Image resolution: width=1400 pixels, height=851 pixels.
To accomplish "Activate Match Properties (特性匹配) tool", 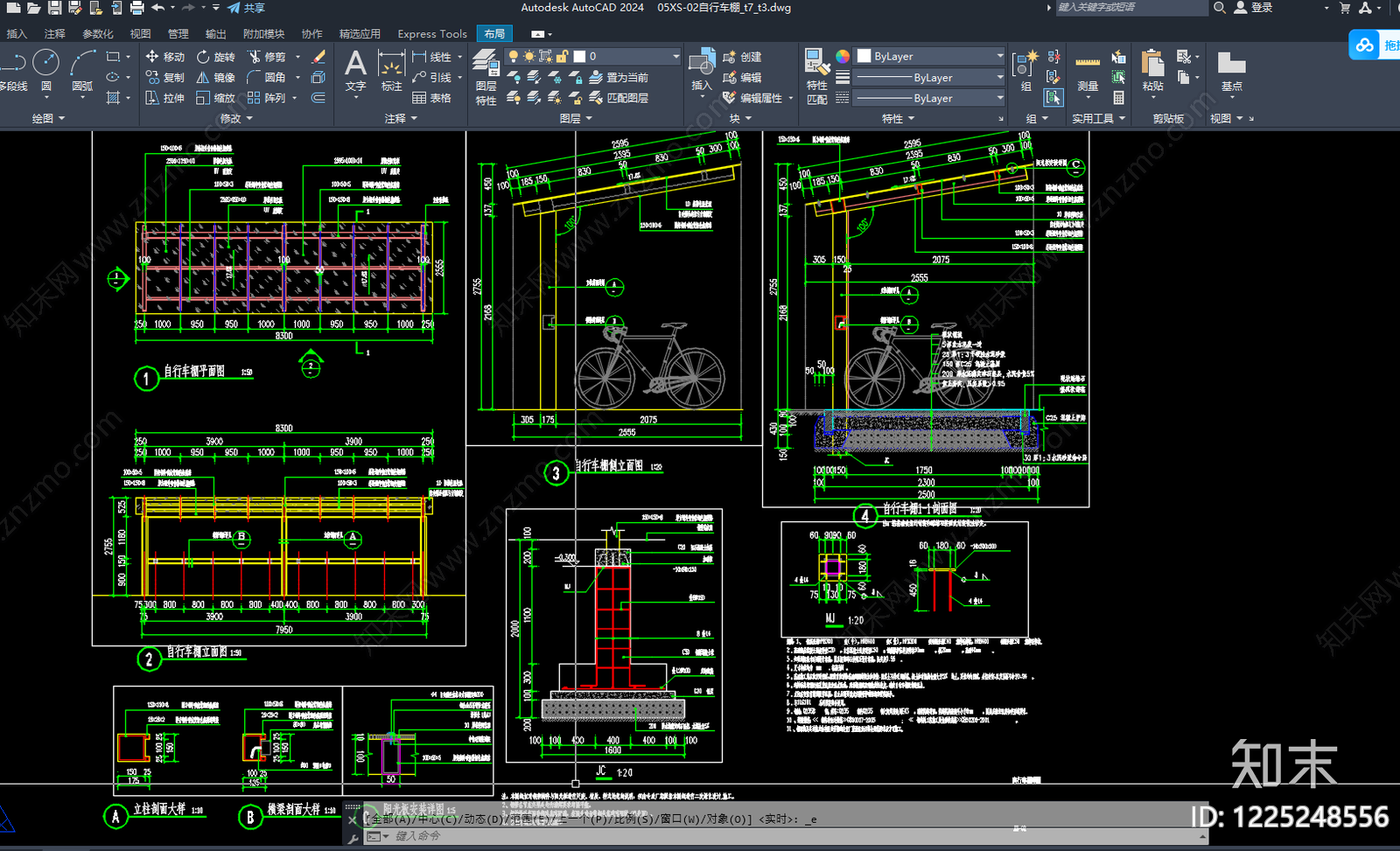I will click(x=816, y=76).
